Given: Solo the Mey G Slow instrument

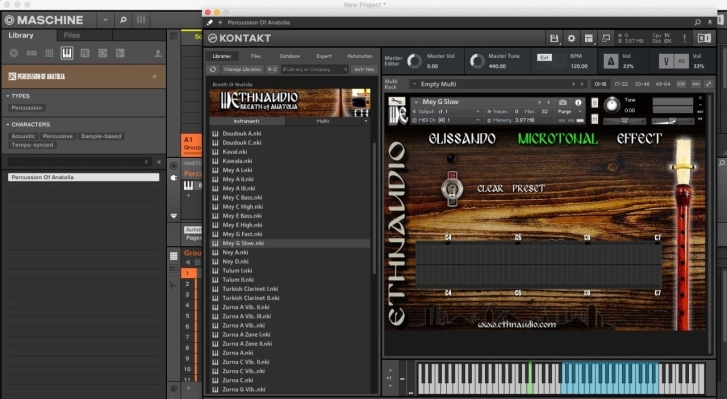Looking at the screenshot, I should point(594,103).
